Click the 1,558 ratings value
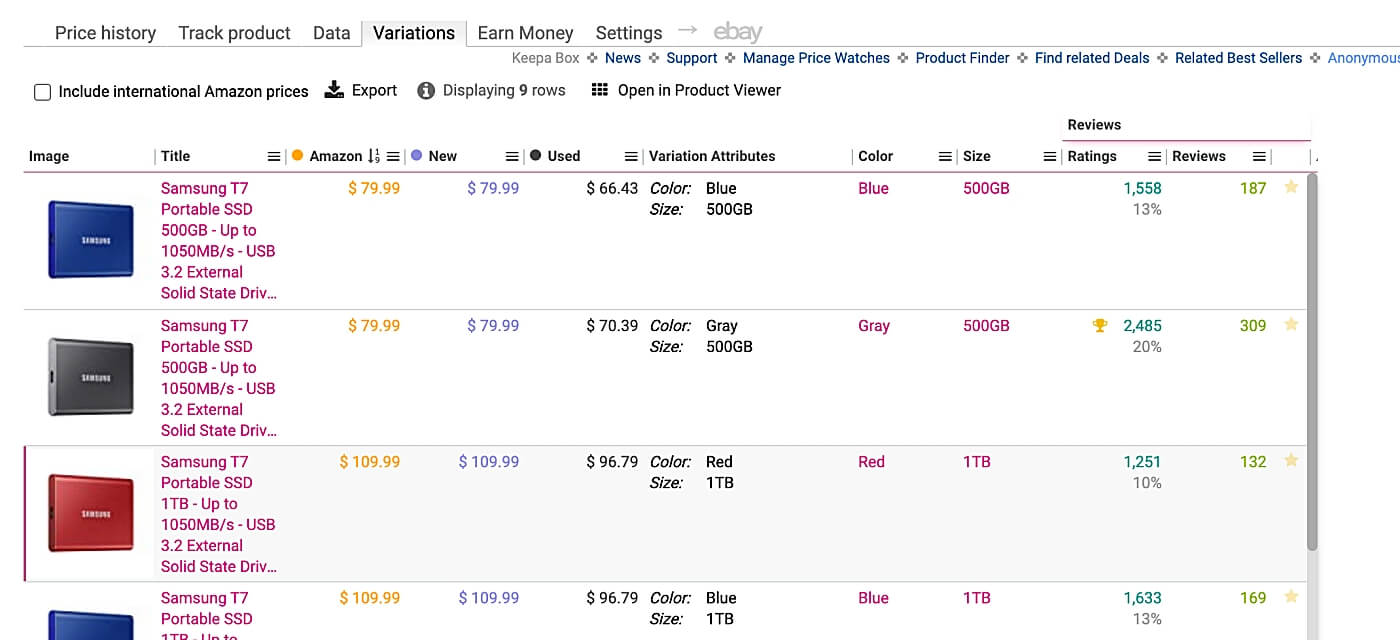The height and width of the screenshot is (640, 1400). coord(1142,188)
